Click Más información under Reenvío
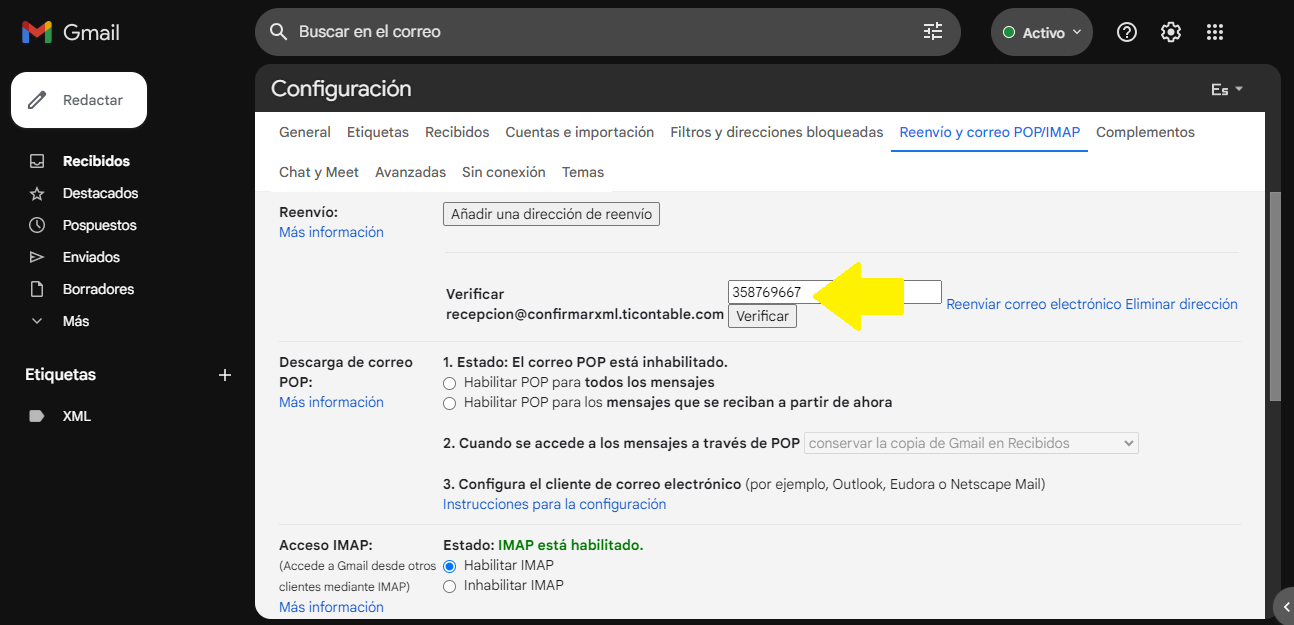The width and height of the screenshot is (1294, 625). point(331,232)
